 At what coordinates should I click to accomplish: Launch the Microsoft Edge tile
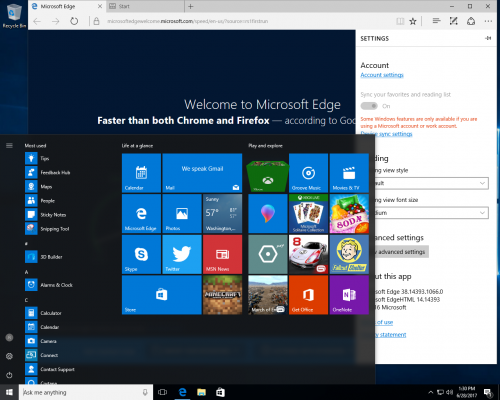pos(141,213)
